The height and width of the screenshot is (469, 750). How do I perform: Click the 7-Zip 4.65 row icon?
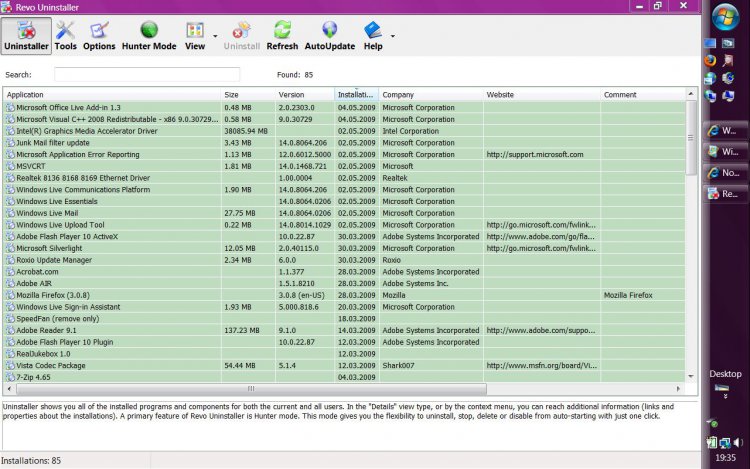click(10, 377)
